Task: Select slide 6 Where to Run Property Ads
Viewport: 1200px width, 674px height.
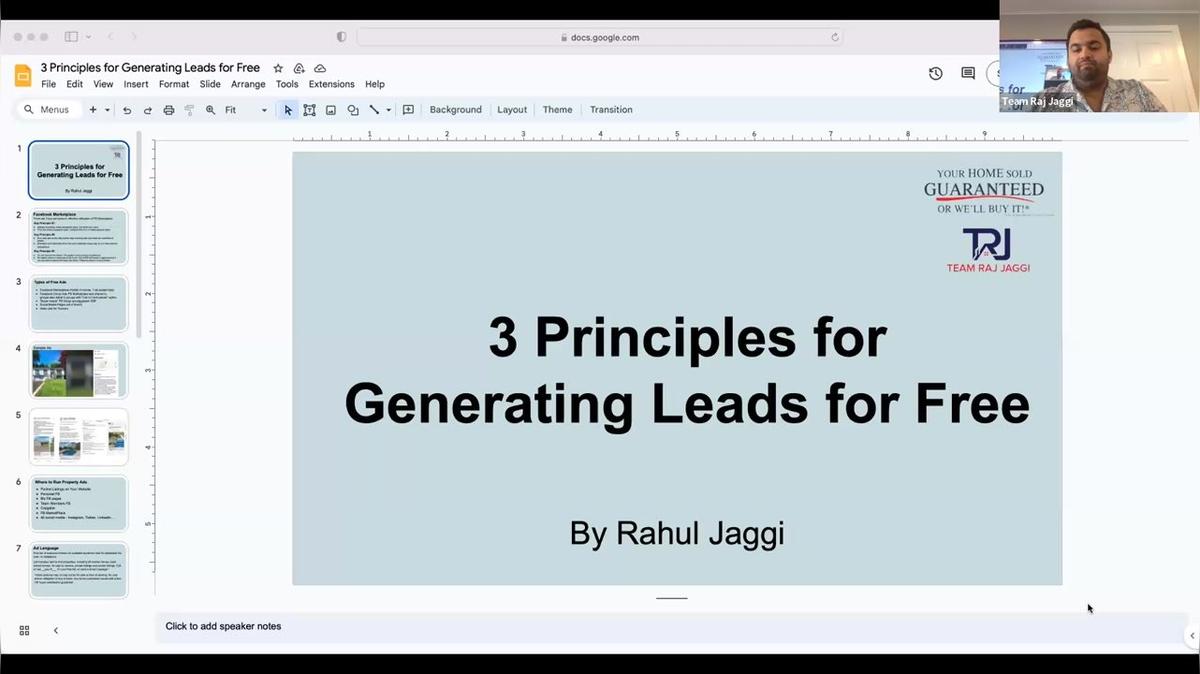Action: (79, 504)
